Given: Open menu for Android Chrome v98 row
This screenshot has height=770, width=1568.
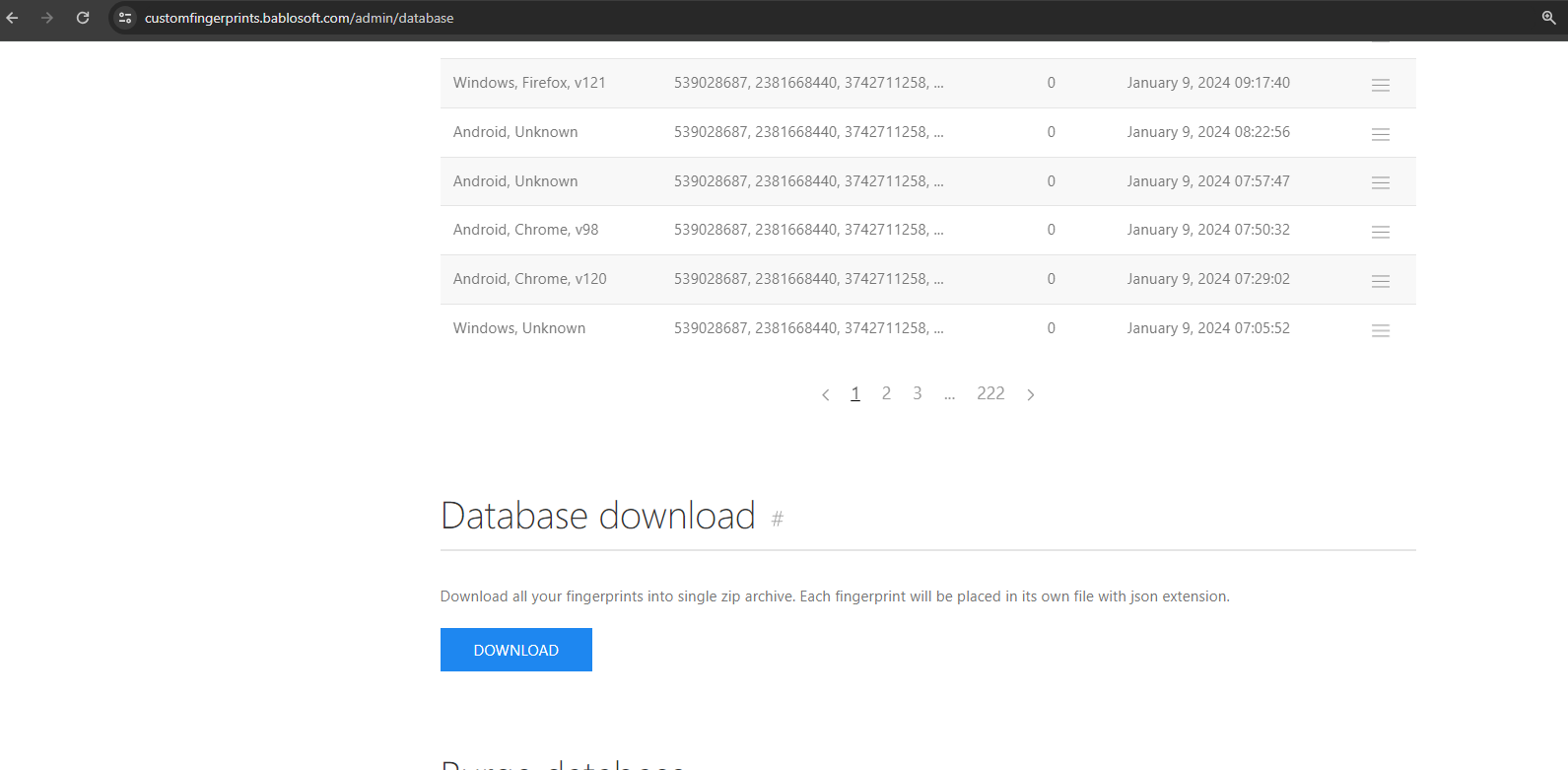Looking at the screenshot, I should (x=1380, y=232).
